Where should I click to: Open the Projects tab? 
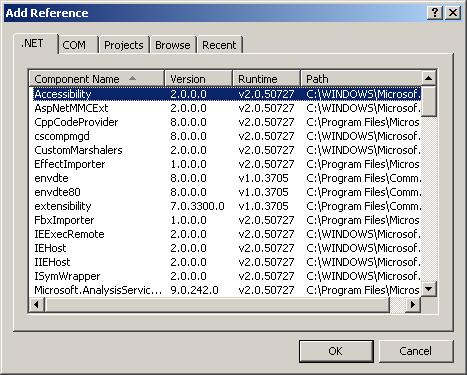point(124,45)
